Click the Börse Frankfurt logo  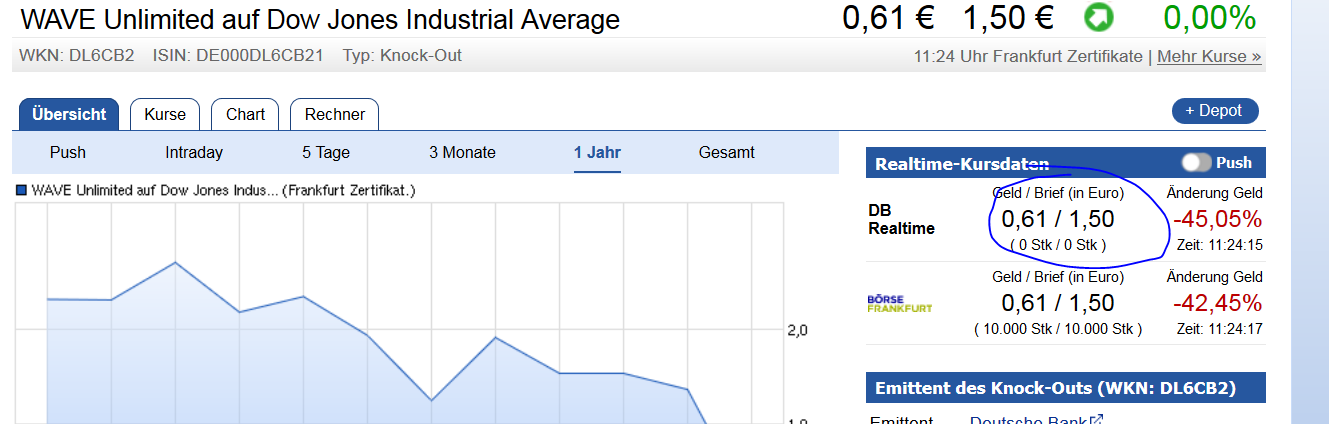[899, 304]
